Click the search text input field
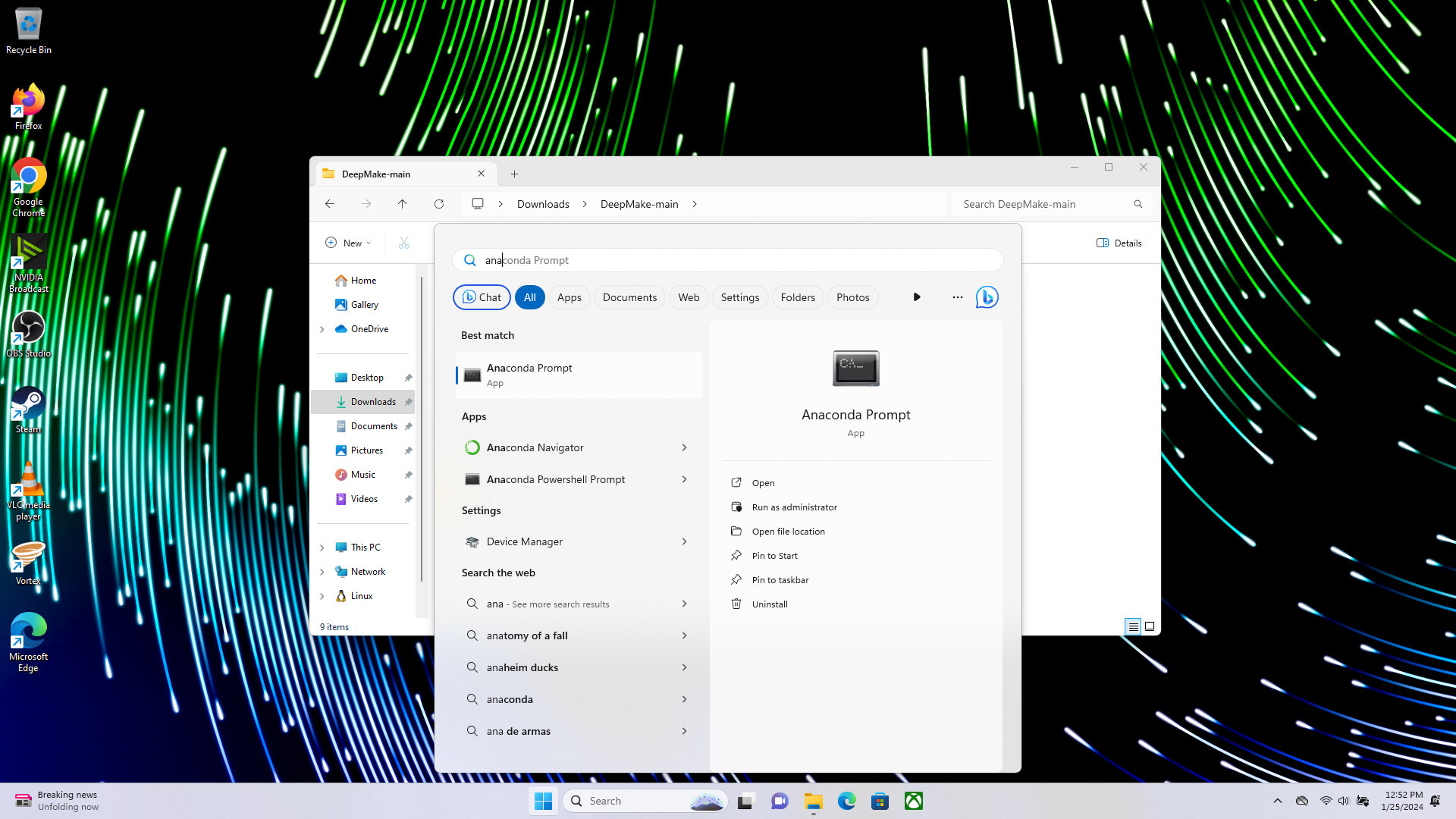This screenshot has height=819, width=1456. pos(728,260)
